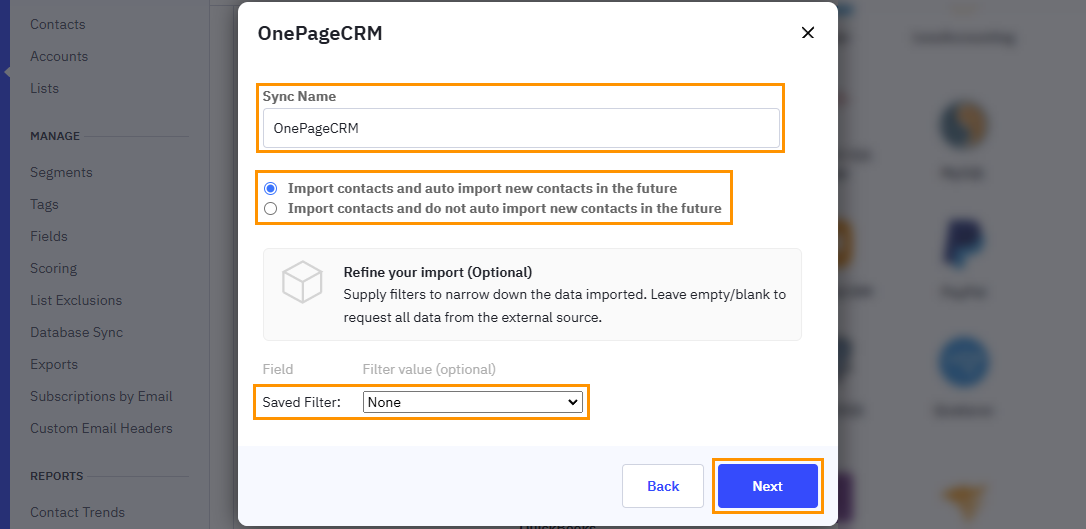Click the Sync Name input field

click(x=521, y=128)
